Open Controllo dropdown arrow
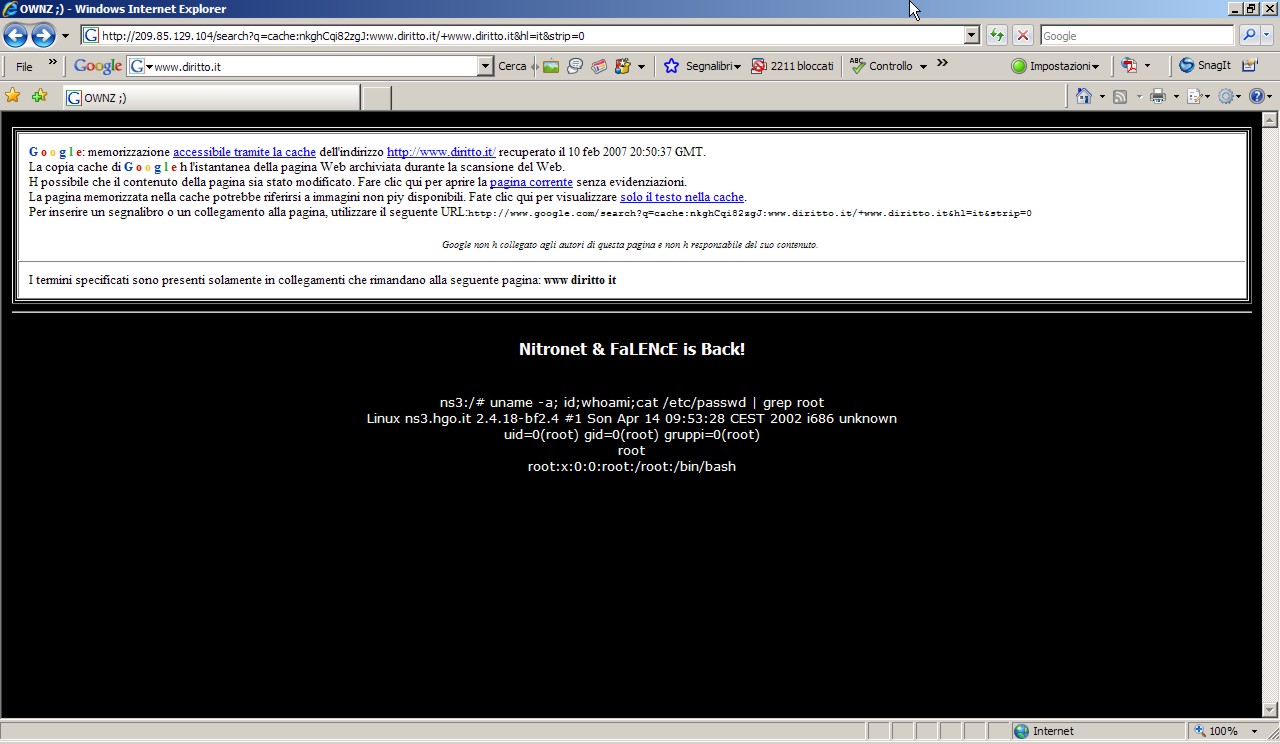The height and width of the screenshot is (744, 1280). [923, 66]
